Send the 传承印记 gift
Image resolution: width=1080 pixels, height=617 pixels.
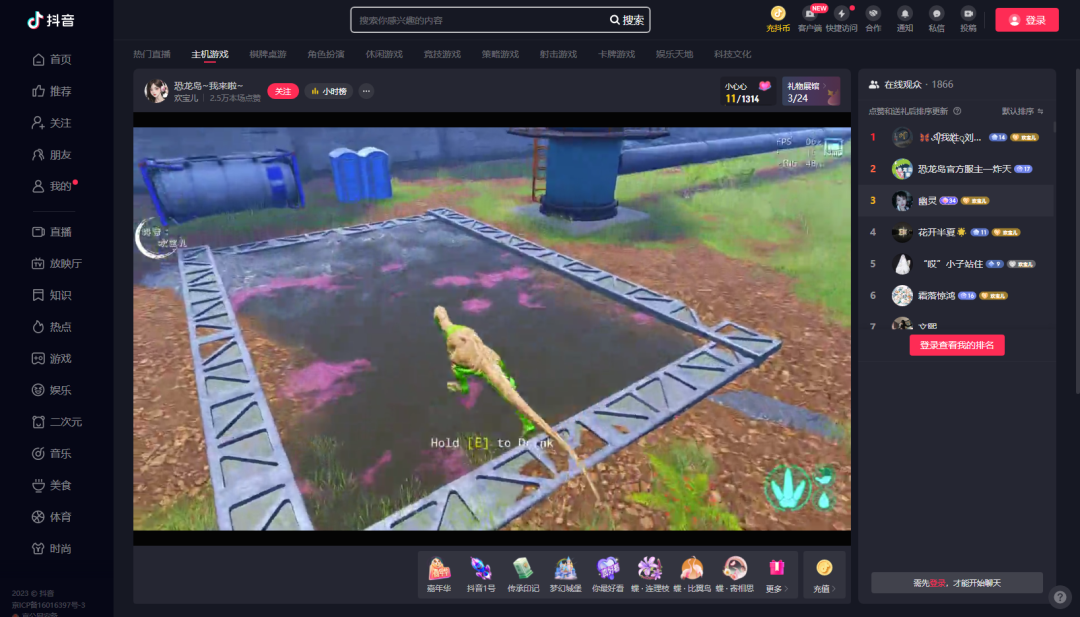point(523,574)
